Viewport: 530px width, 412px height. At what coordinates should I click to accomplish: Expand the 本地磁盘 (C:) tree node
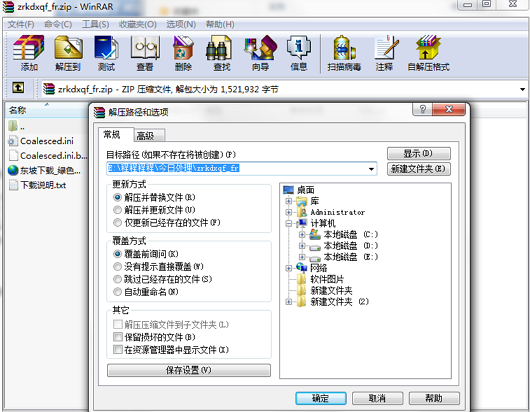tap(302, 234)
